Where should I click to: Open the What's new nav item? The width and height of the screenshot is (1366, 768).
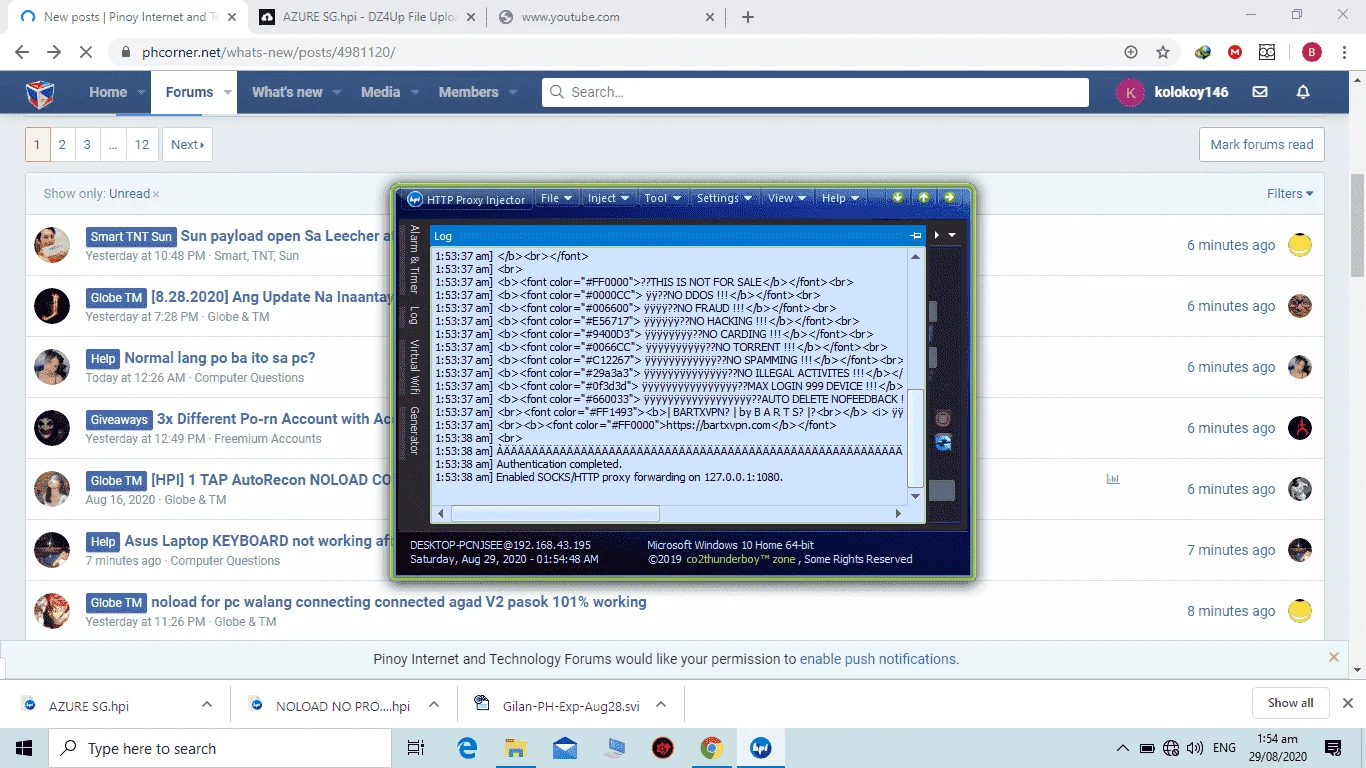(287, 92)
